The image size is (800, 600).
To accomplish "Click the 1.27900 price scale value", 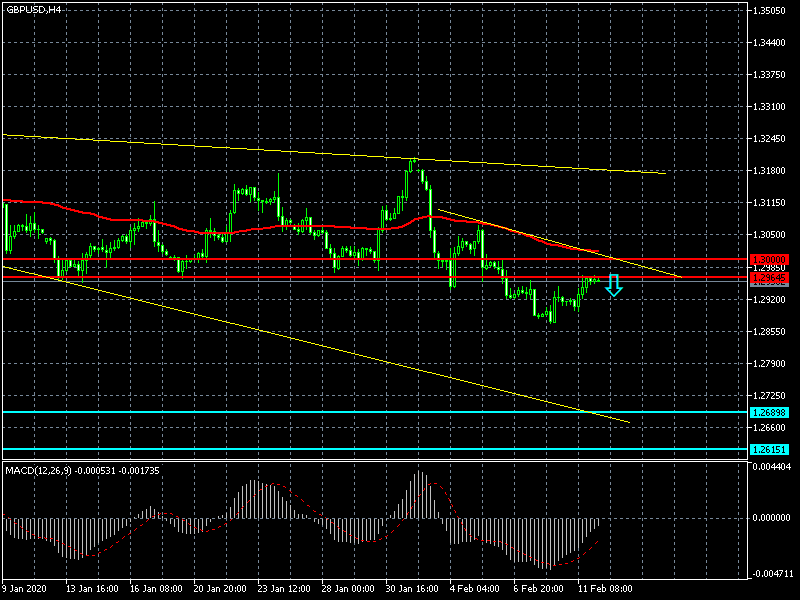I will [772, 363].
